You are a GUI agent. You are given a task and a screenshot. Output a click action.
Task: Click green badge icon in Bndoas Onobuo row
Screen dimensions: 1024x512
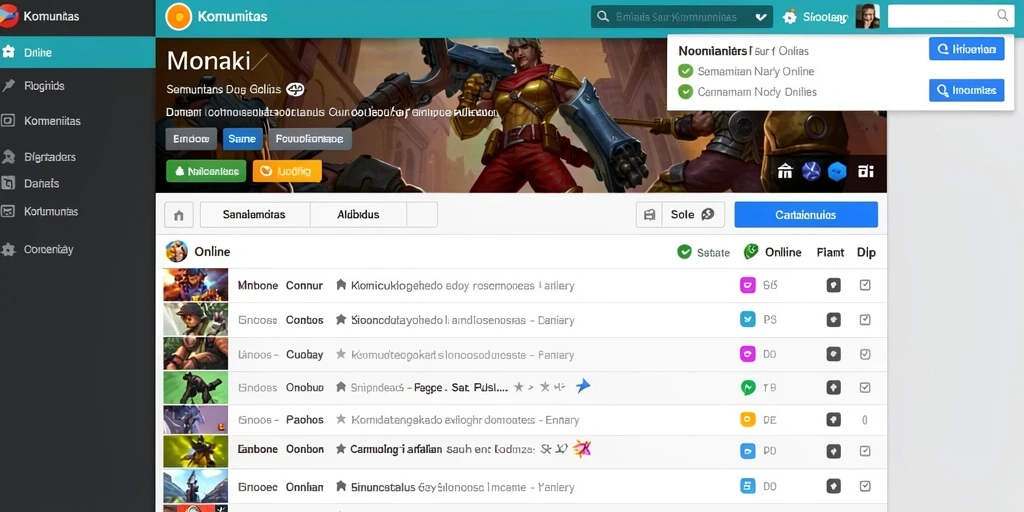[x=748, y=387]
